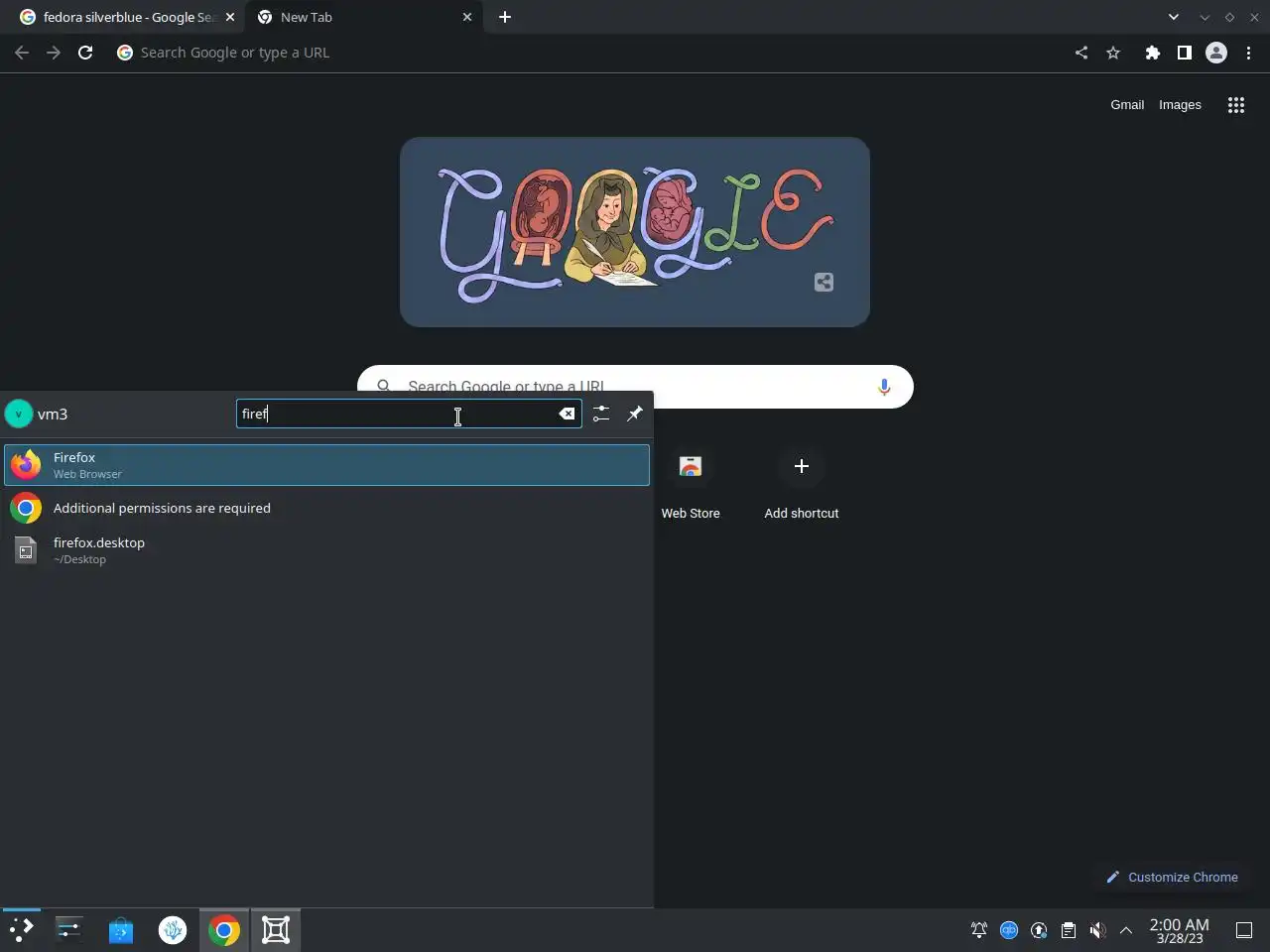Open the Google apps grid
Viewport: 1270px width, 952px height.
click(1236, 104)
